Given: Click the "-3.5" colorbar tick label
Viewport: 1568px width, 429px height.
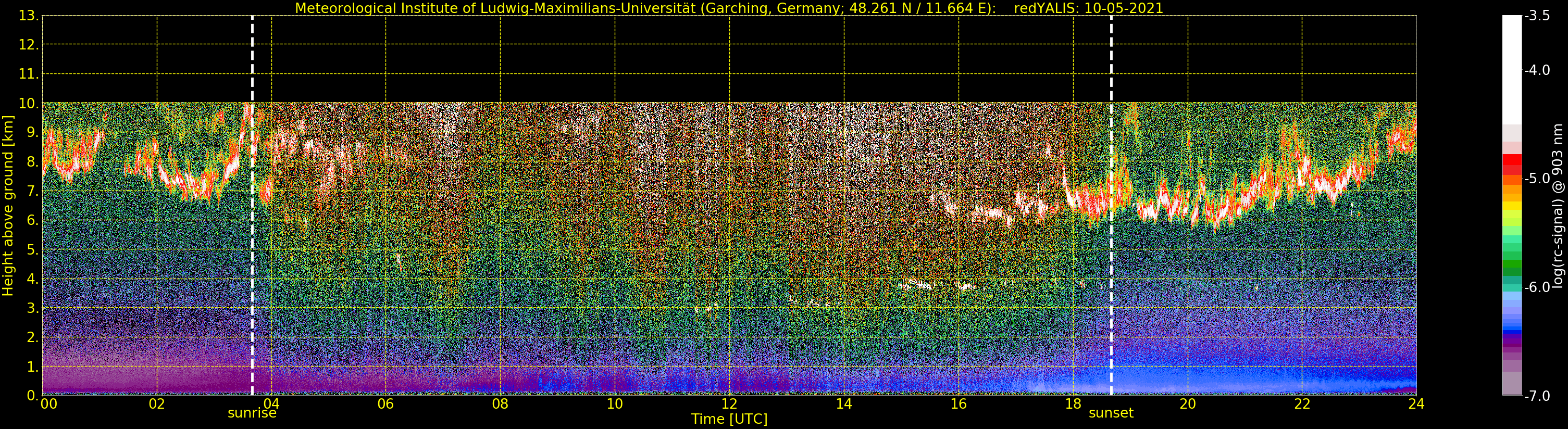Looking at the screenshot, I should 1538,16.
